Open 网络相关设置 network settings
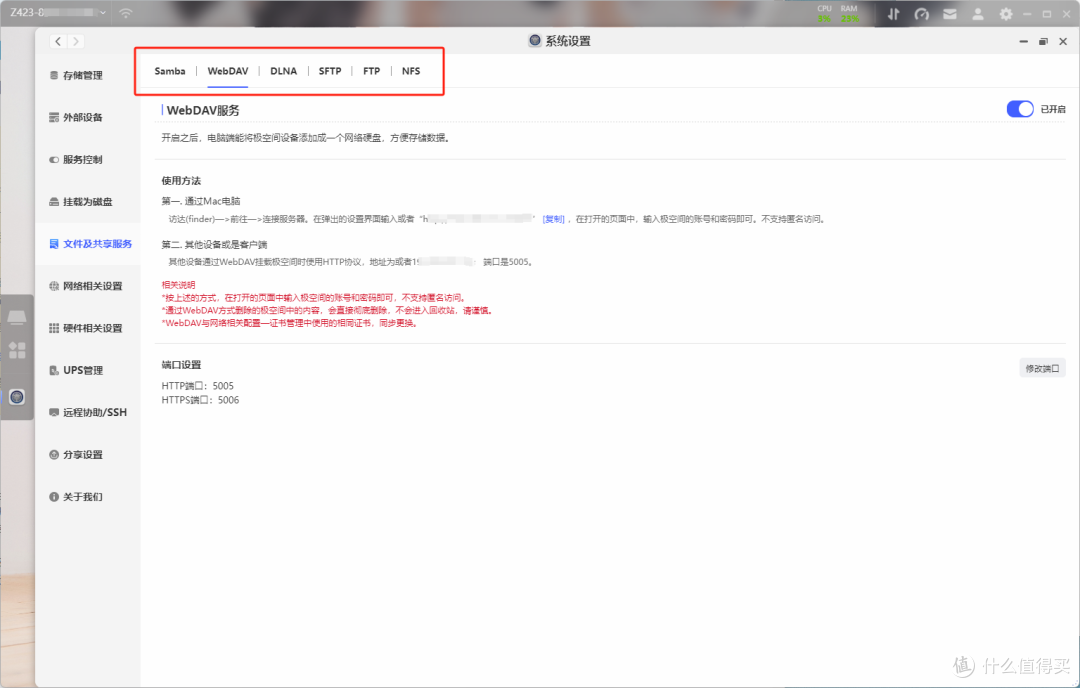 pos(85,286)
